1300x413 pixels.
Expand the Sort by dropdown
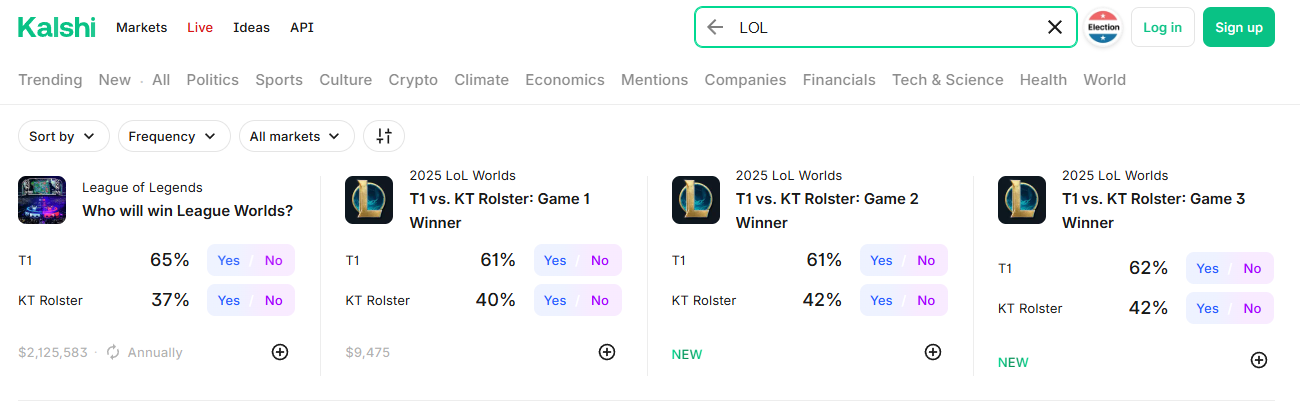point(63,136)
